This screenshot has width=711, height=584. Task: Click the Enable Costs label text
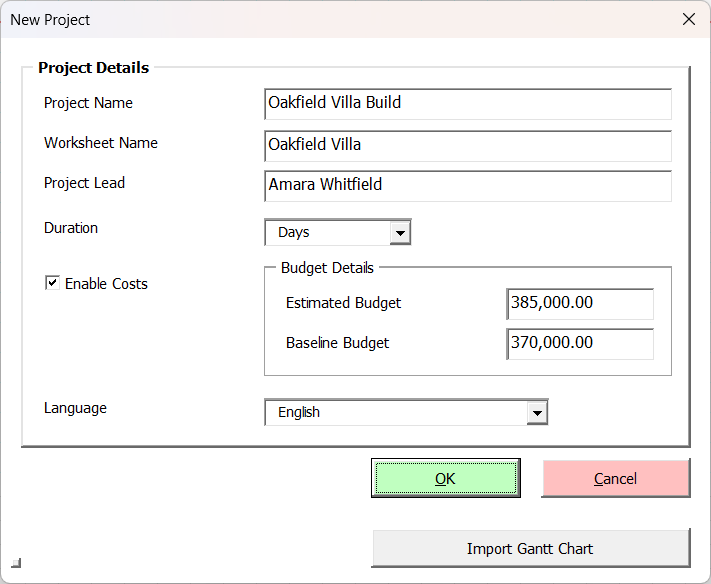pyautogui.click(x=106, y=284)
